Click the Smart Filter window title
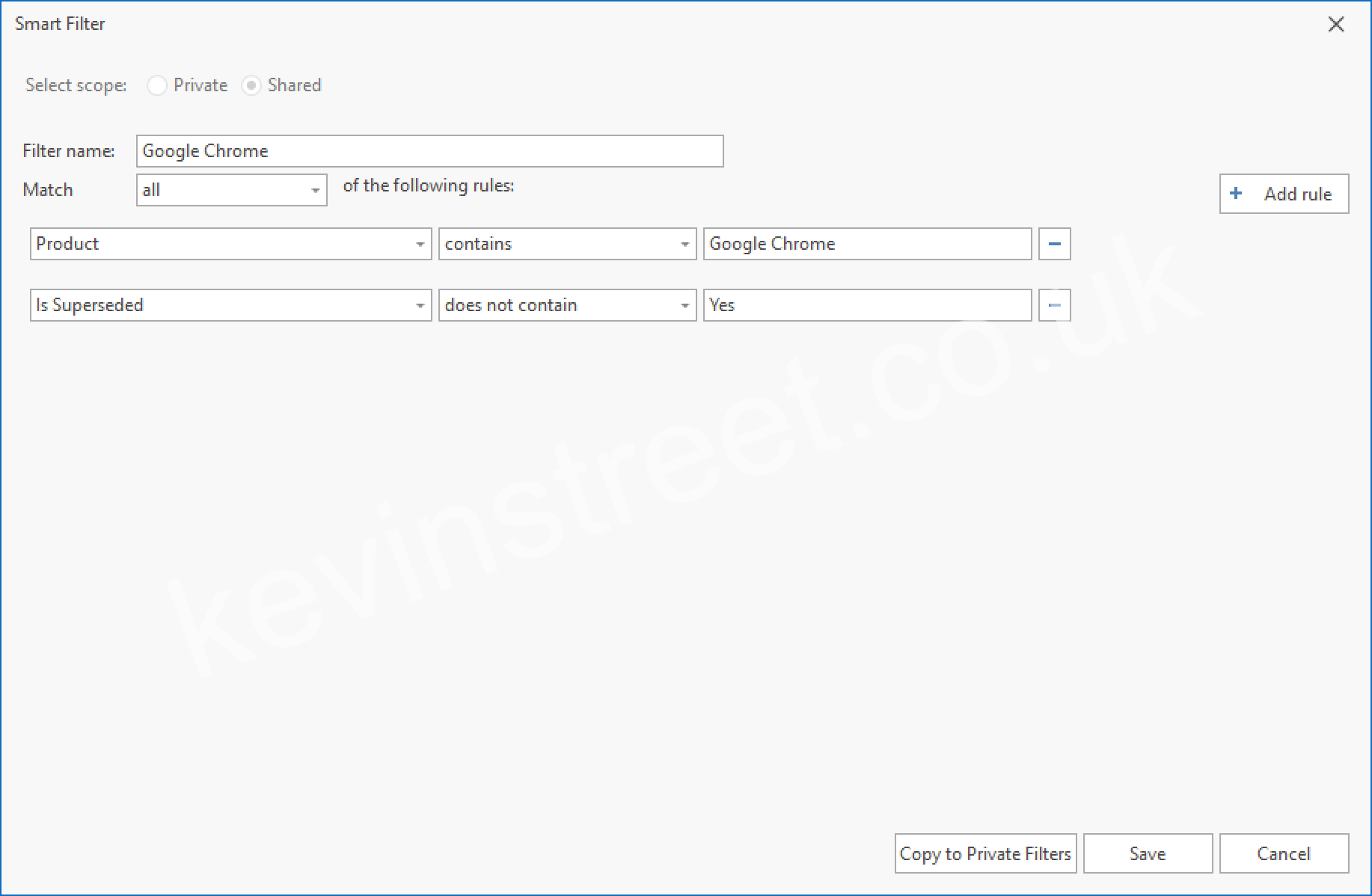 click(60, 24)
